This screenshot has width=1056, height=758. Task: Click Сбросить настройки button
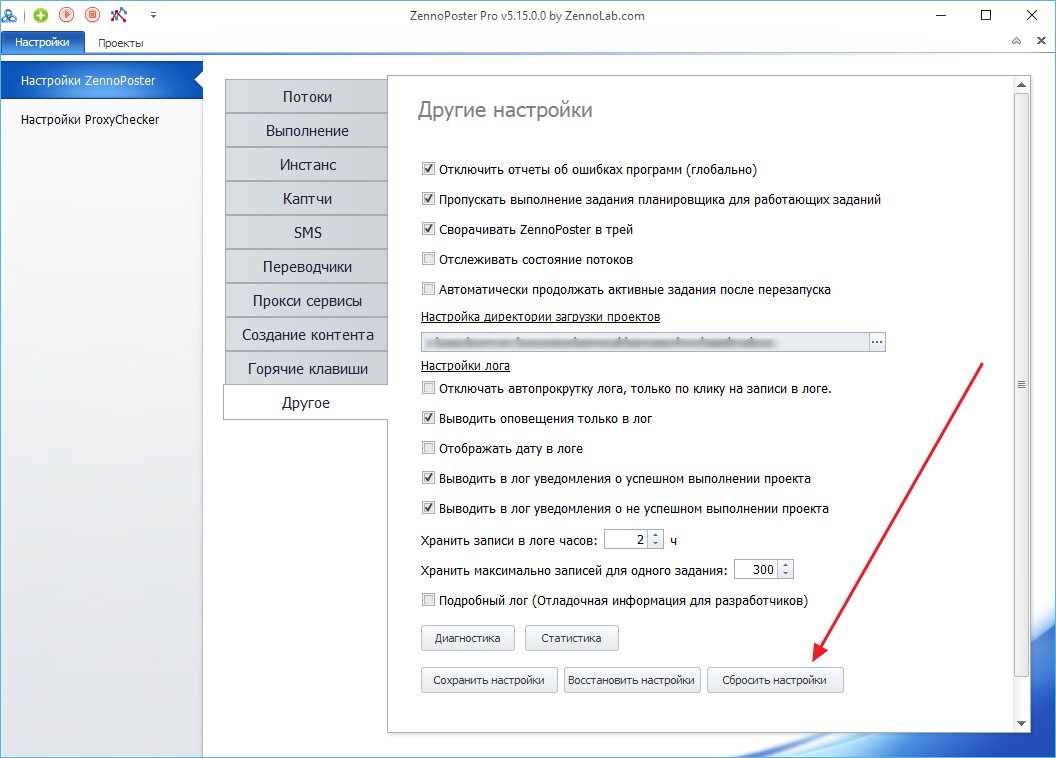pos(774,680)
